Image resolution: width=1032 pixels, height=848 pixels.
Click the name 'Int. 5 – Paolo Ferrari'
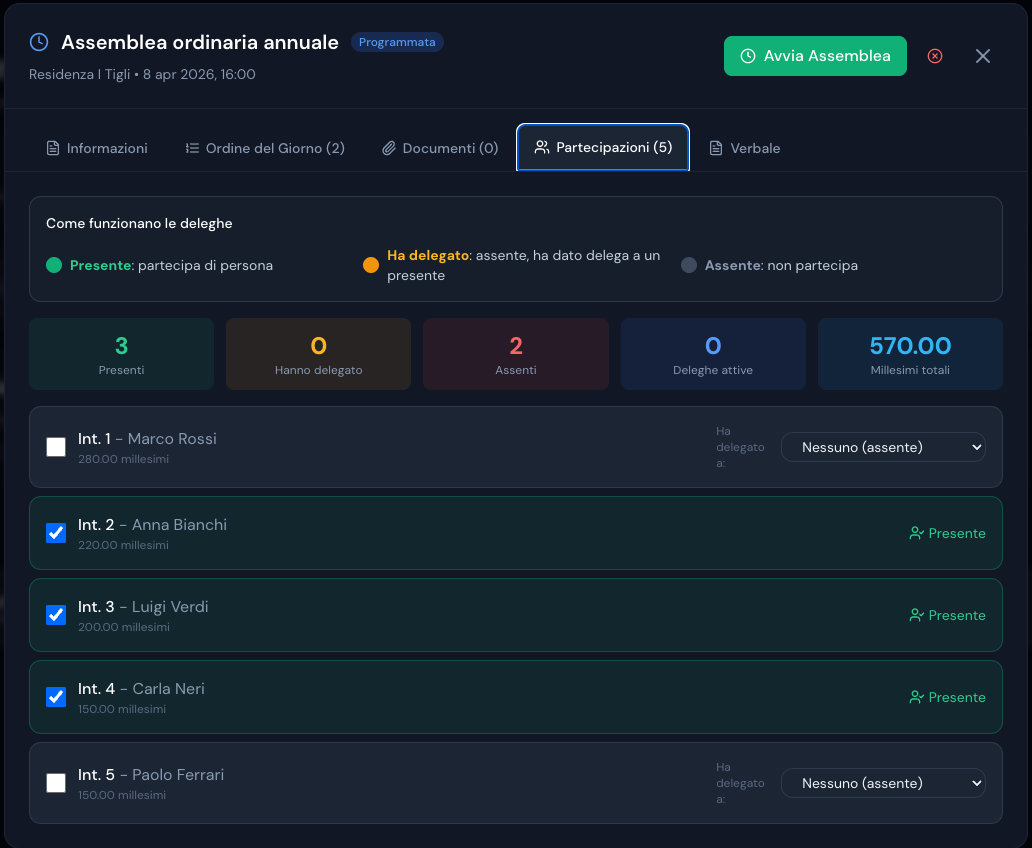(151, 775)
